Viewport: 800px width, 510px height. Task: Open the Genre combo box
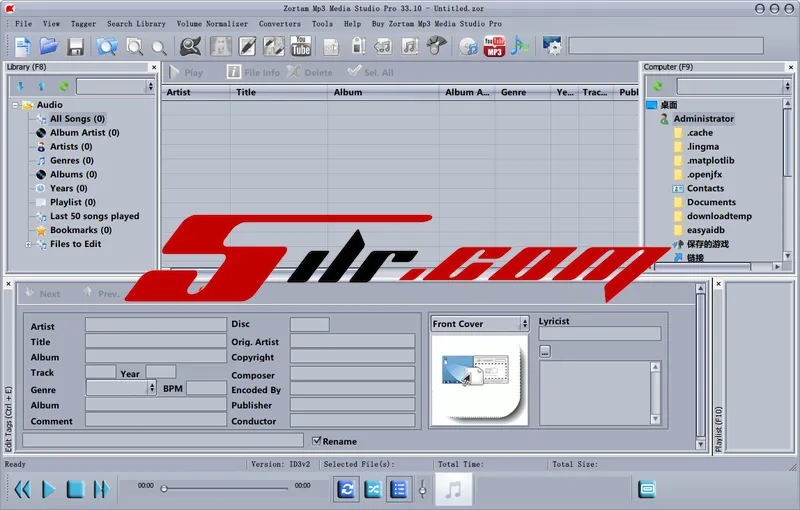click(x=152, y=388)
